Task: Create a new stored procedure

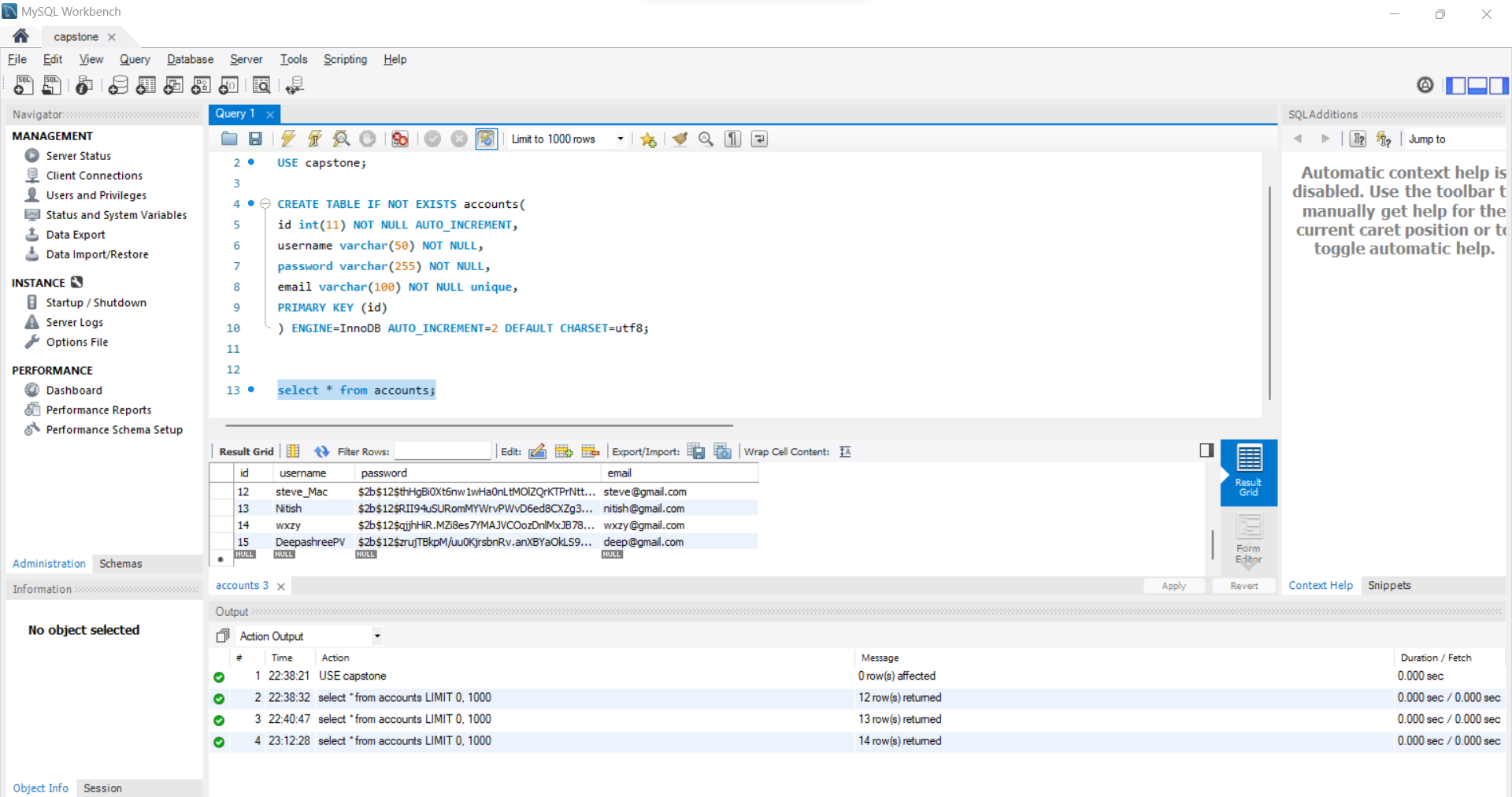Action: pyautogui.click(x=201, y=85)
